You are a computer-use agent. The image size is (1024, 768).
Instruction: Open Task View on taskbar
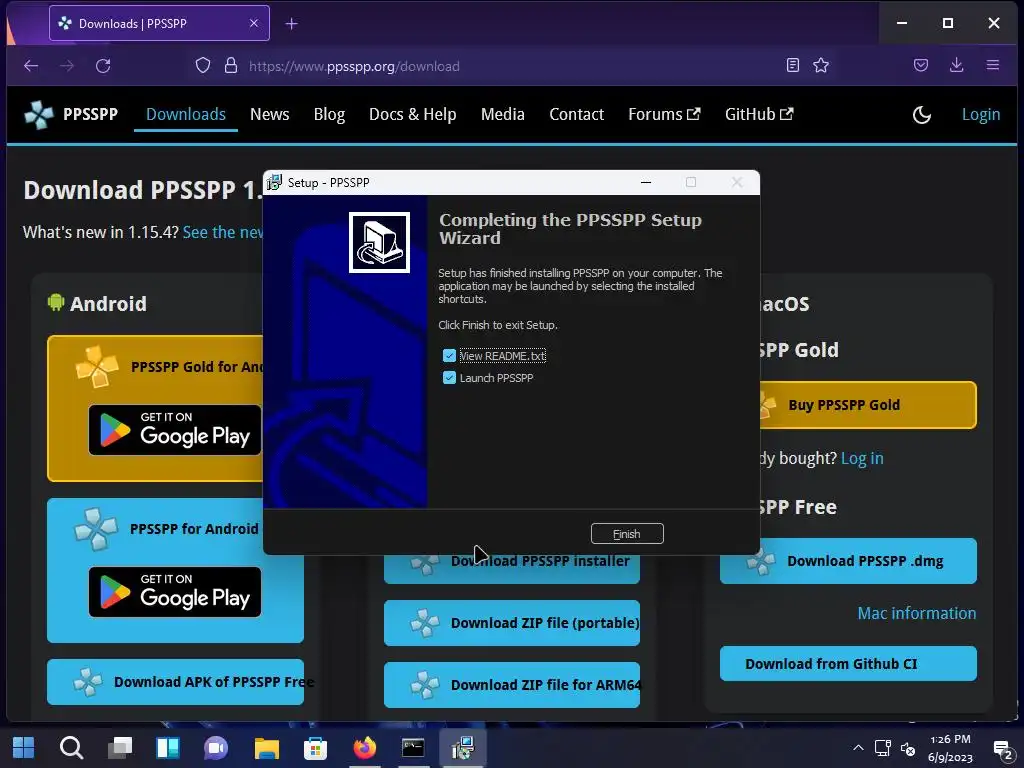coord(120,748)
